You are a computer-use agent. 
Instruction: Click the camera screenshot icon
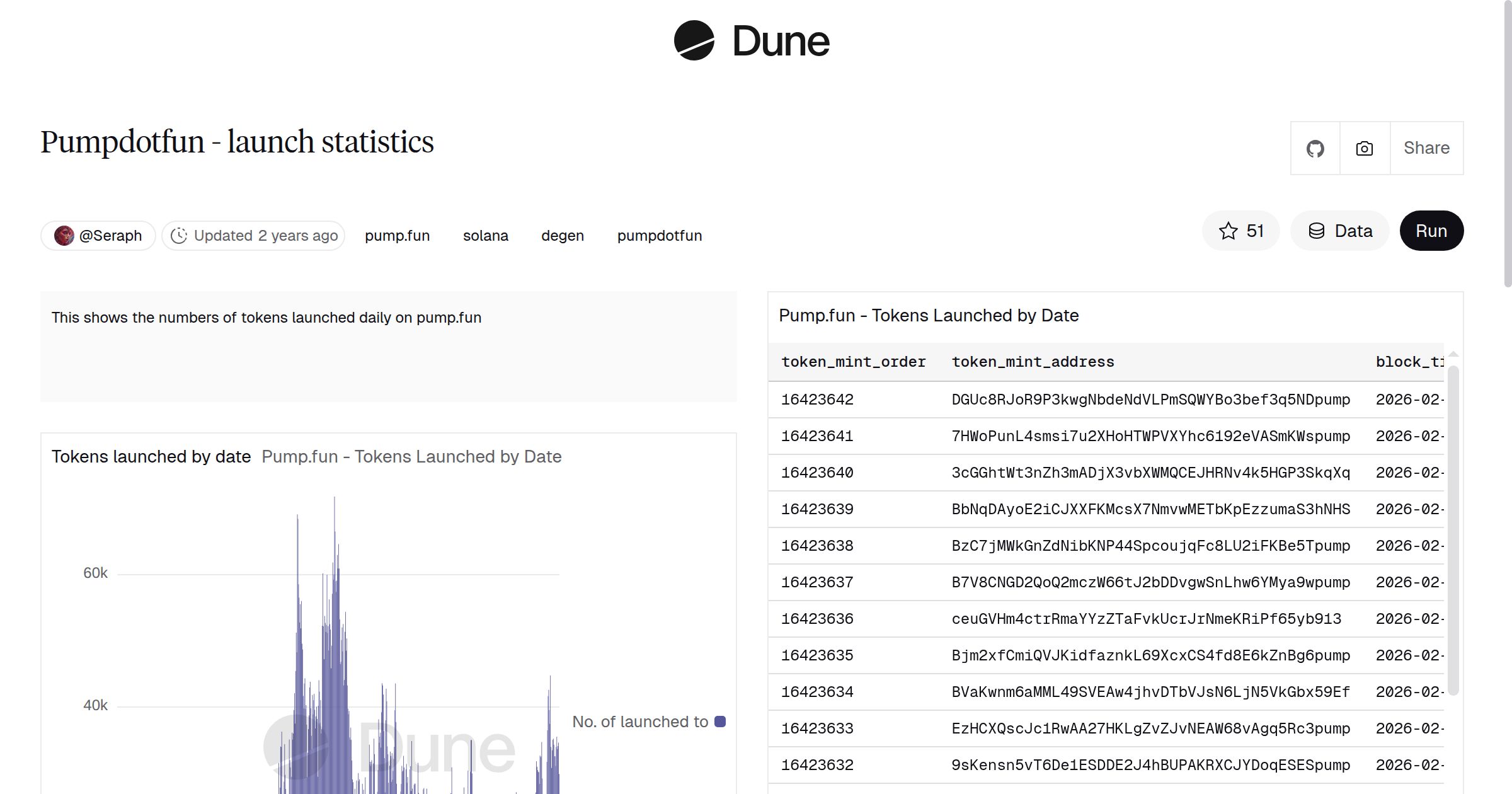pyautogui.click(x=1363, y=148)
